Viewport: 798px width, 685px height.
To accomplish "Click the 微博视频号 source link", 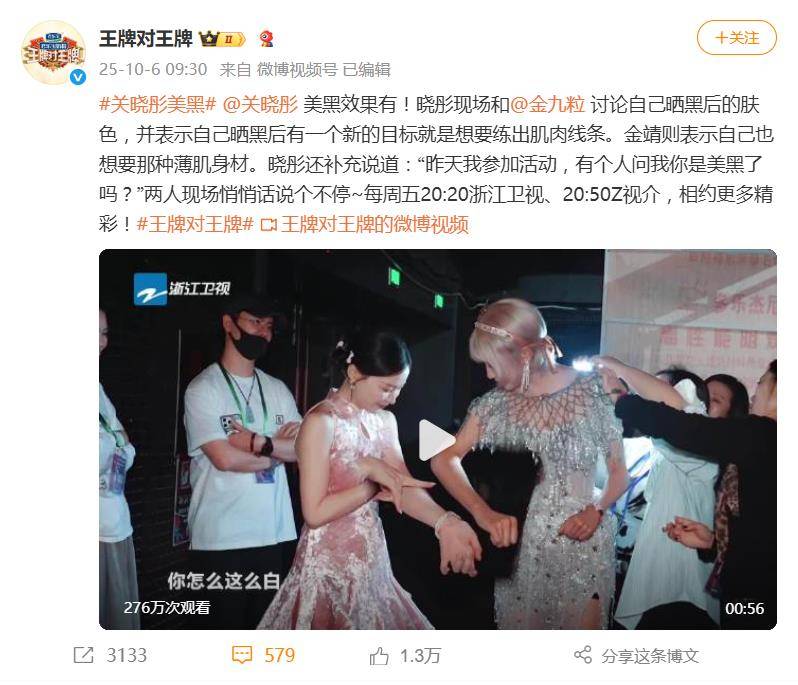I will click(297, 69).
